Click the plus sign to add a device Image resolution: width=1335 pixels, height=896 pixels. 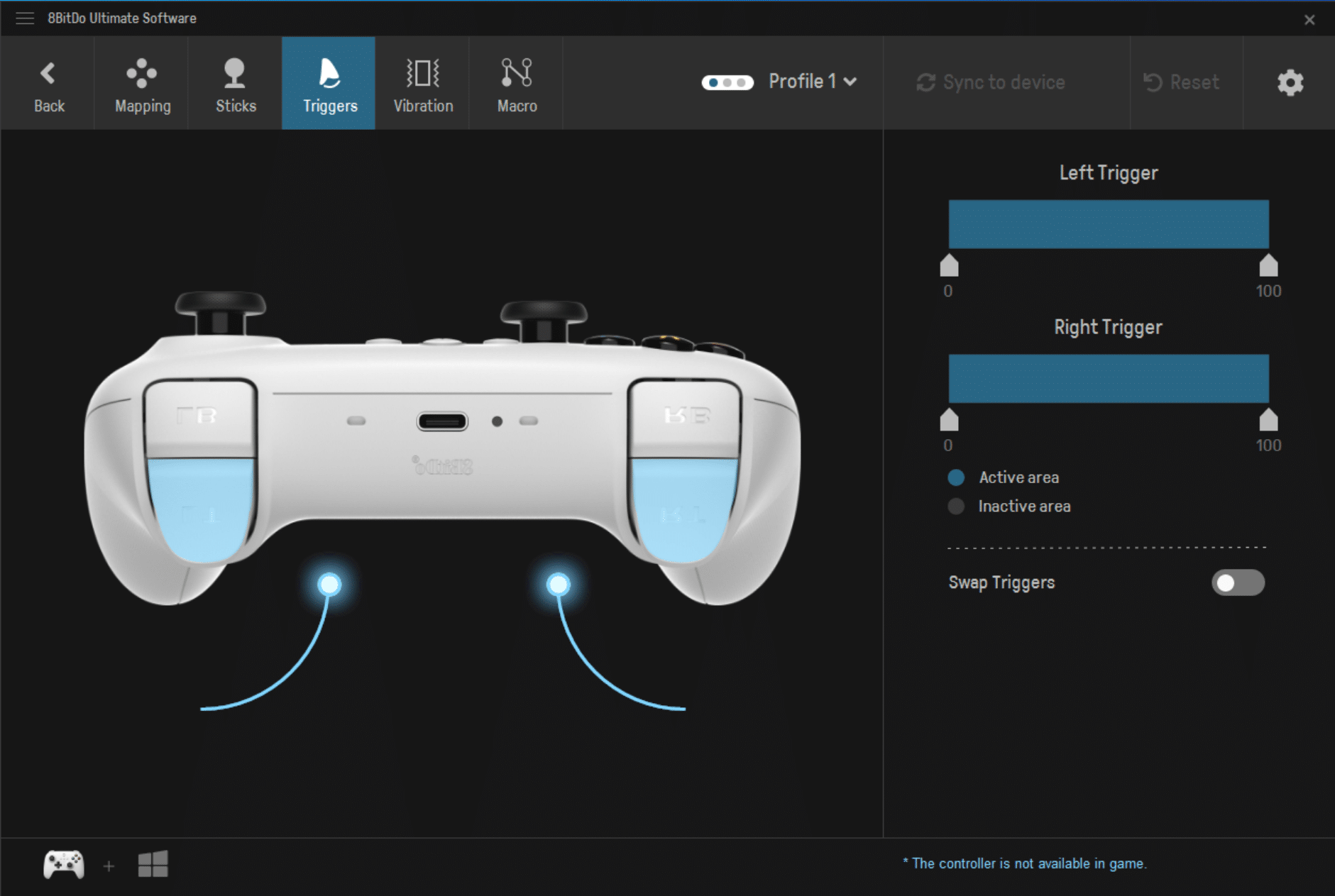pyautogui.click(x=109, y=865)
